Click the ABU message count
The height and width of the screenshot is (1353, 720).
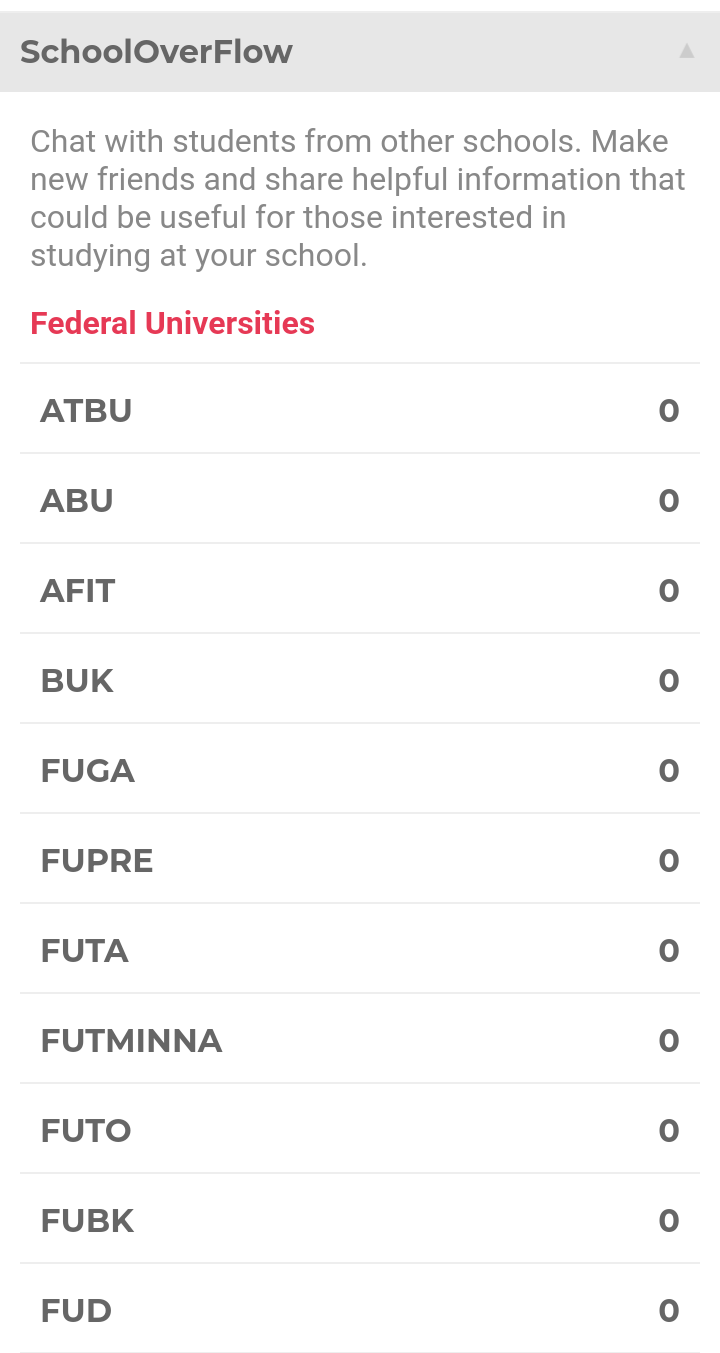coord(669,500)
